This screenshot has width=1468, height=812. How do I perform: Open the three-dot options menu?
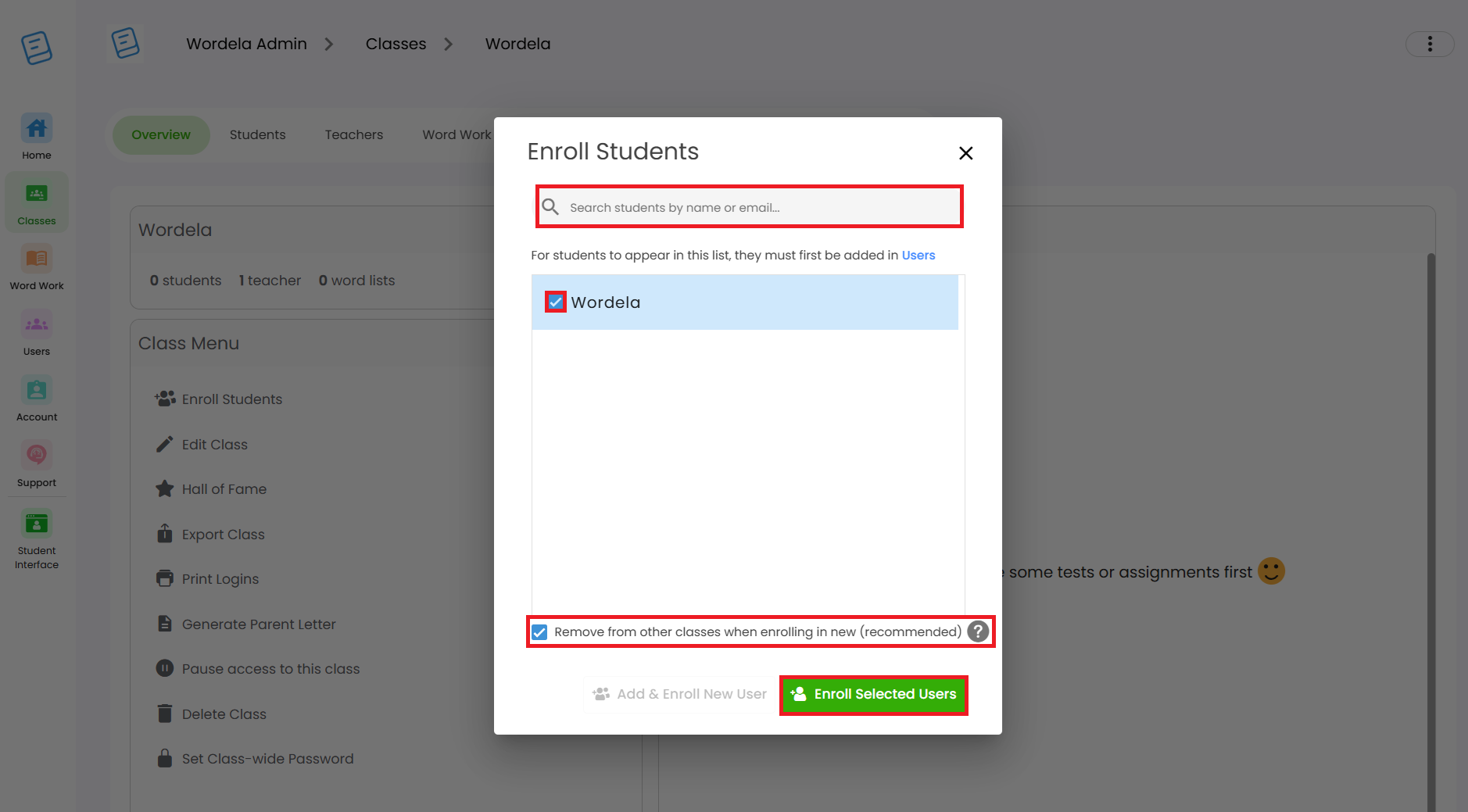1430,44
